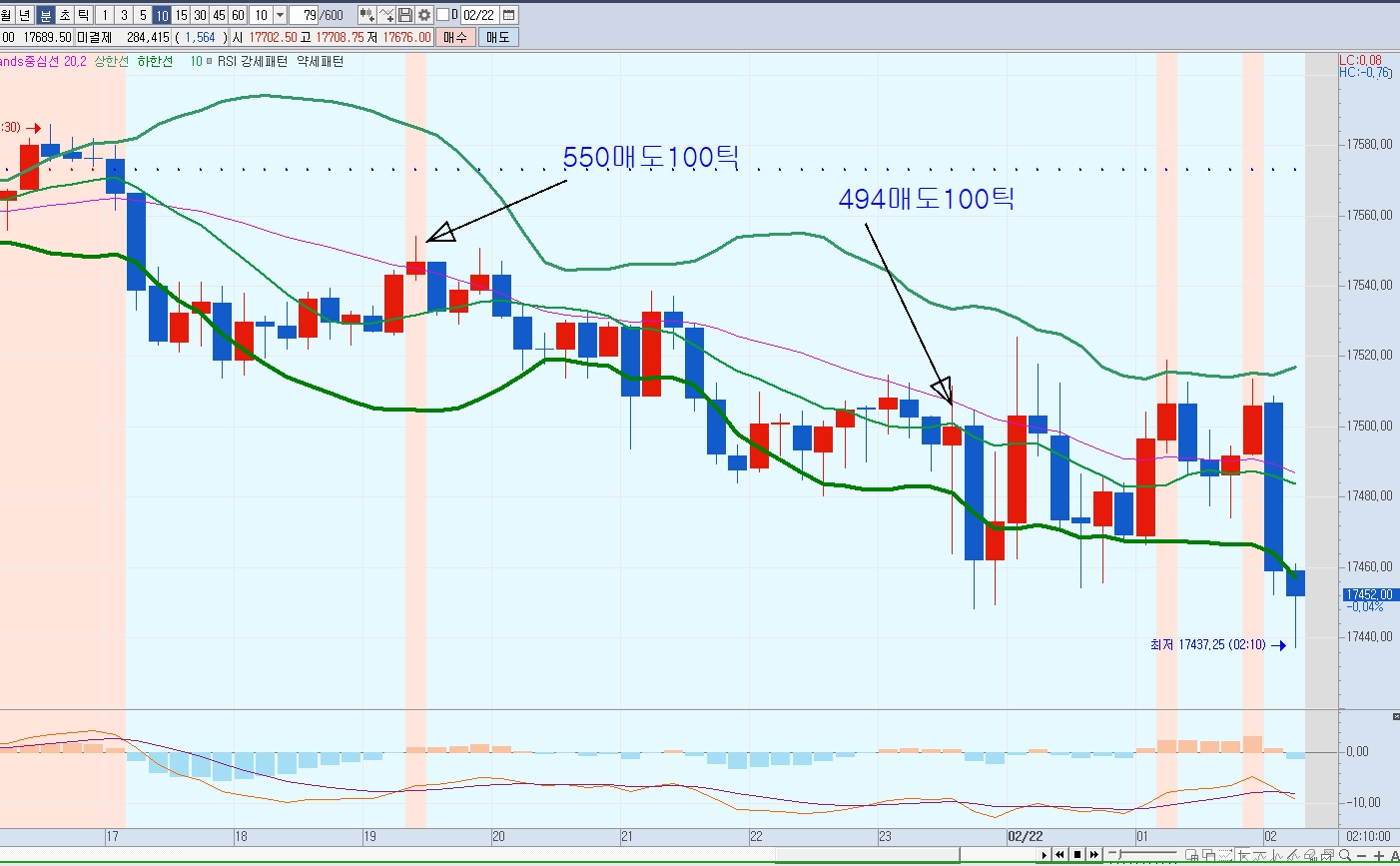Play the chart replay
1400x866 pixels.
click(1045, 855)
